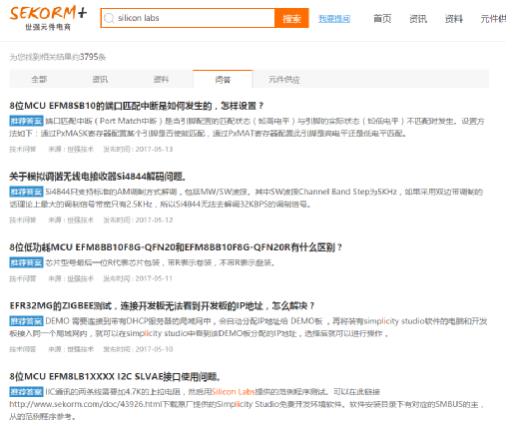
Task: Click the search magnifier icon
Action: tap(109, 18)
